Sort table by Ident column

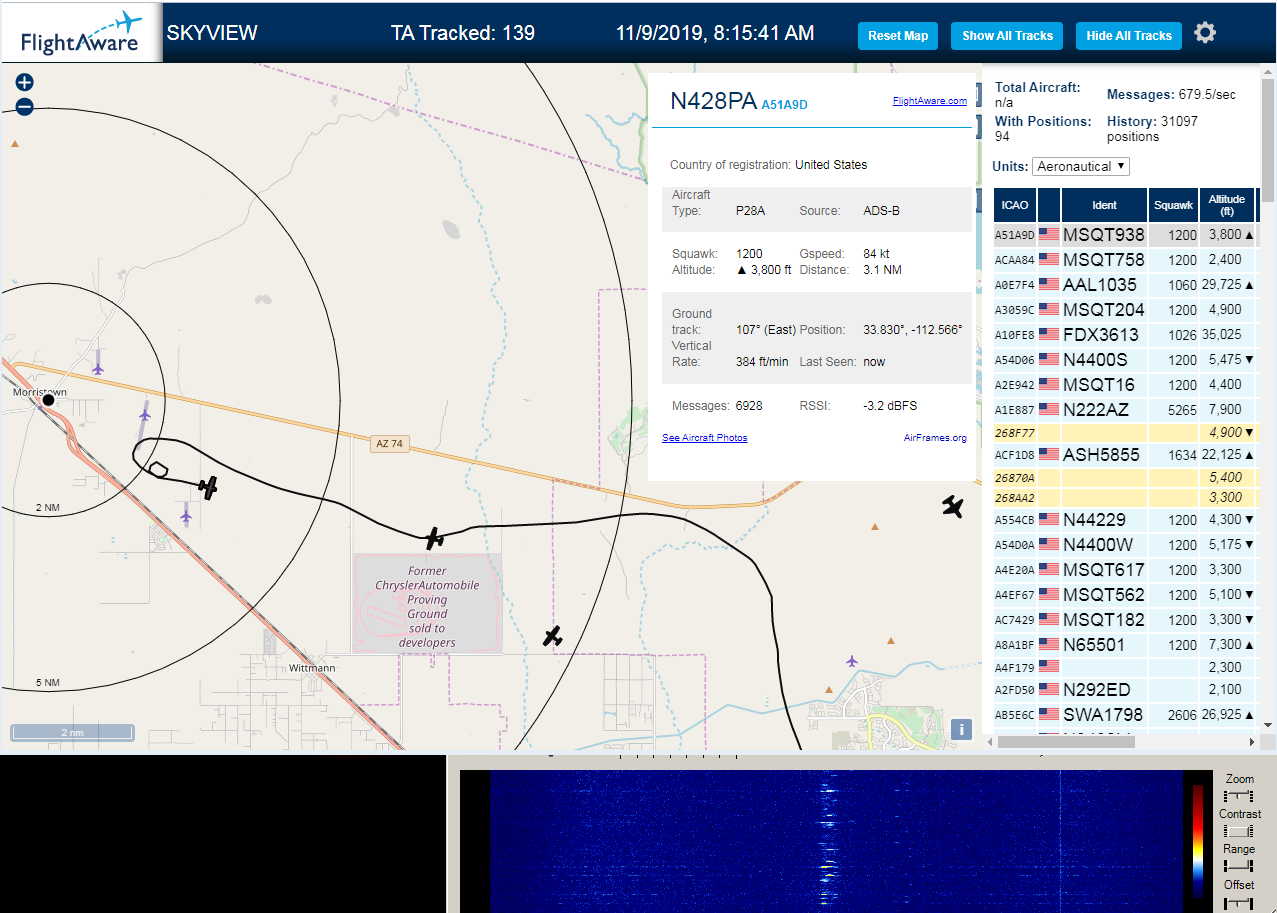tap(1104, 205)
